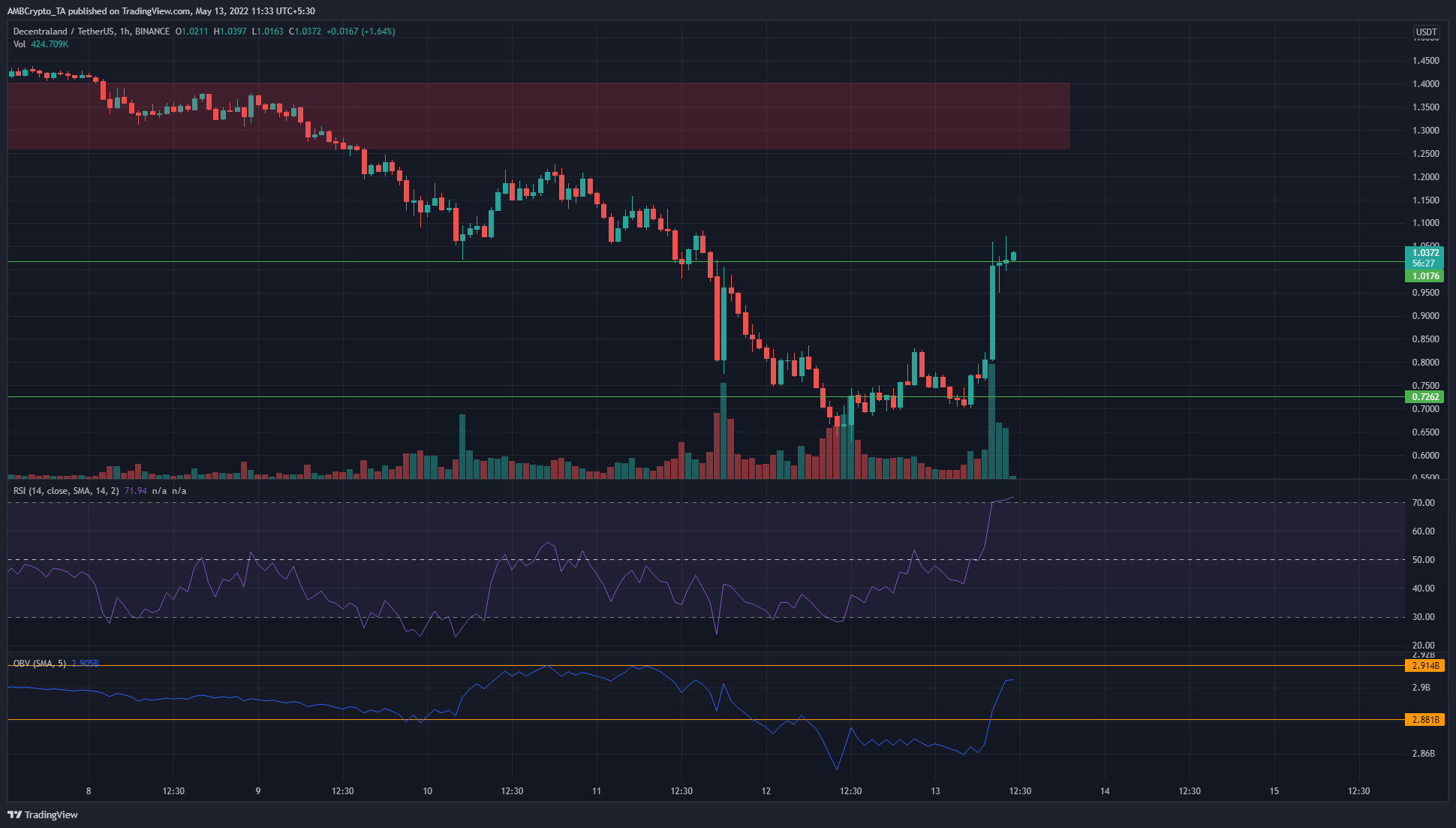The width and height of the screenshot is (1456, 828).
Task: Click the 12:30 label between dates 10 and 11
Action: click(x=513, y=791)
